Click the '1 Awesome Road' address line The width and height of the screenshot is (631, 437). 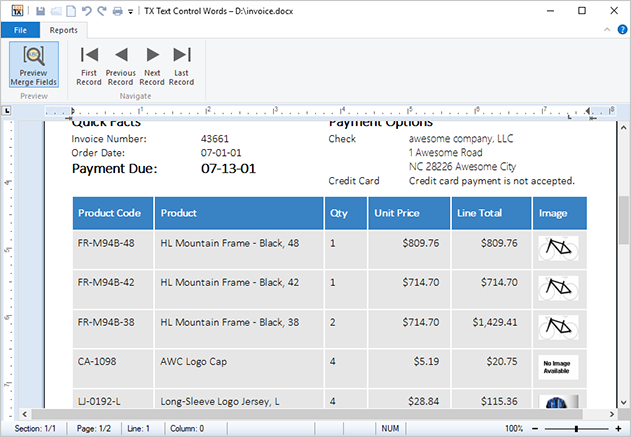(445, 153)
